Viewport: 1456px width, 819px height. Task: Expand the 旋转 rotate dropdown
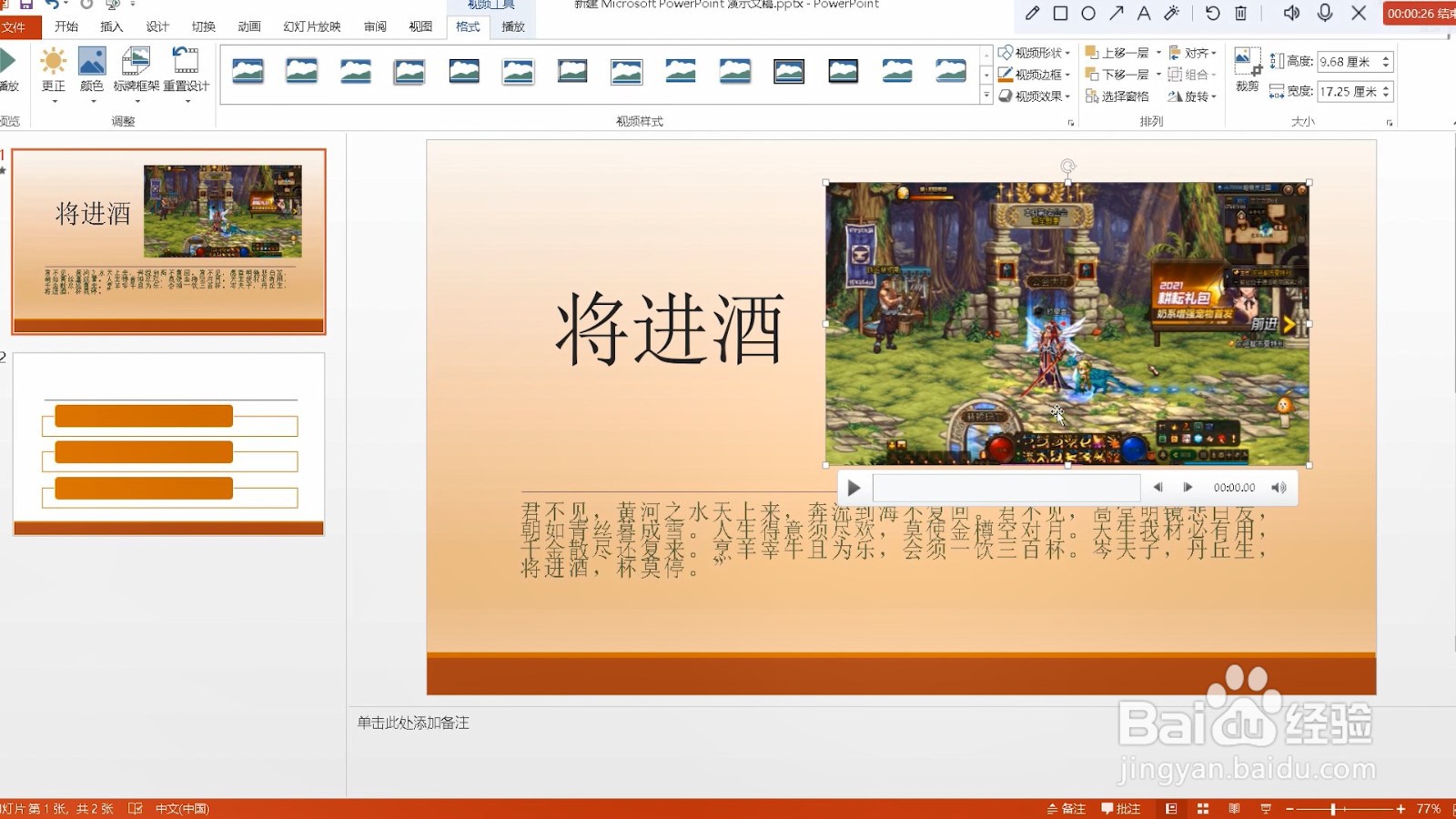pyautogui.click(x=1192, y=96)
